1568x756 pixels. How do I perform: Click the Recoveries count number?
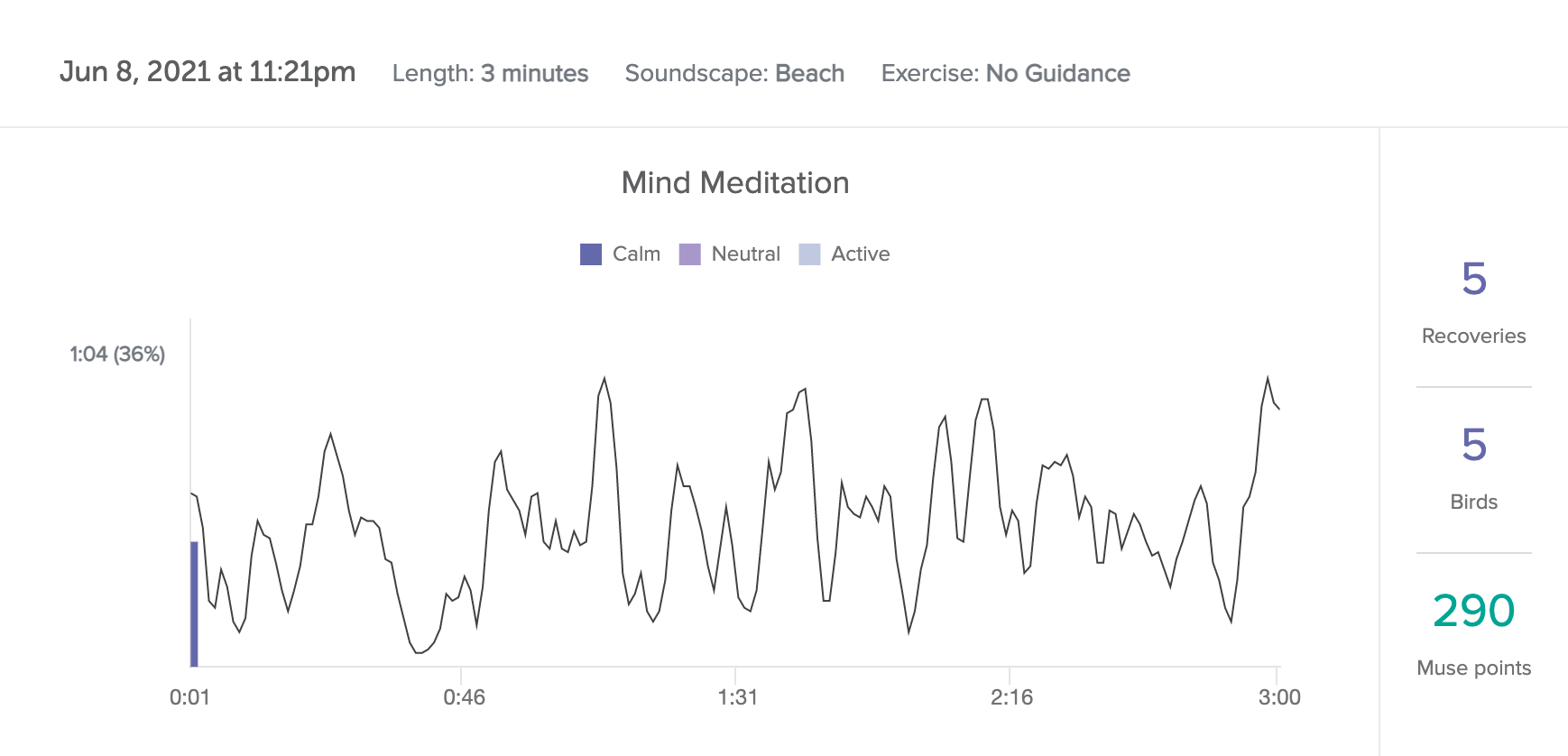1473,280
